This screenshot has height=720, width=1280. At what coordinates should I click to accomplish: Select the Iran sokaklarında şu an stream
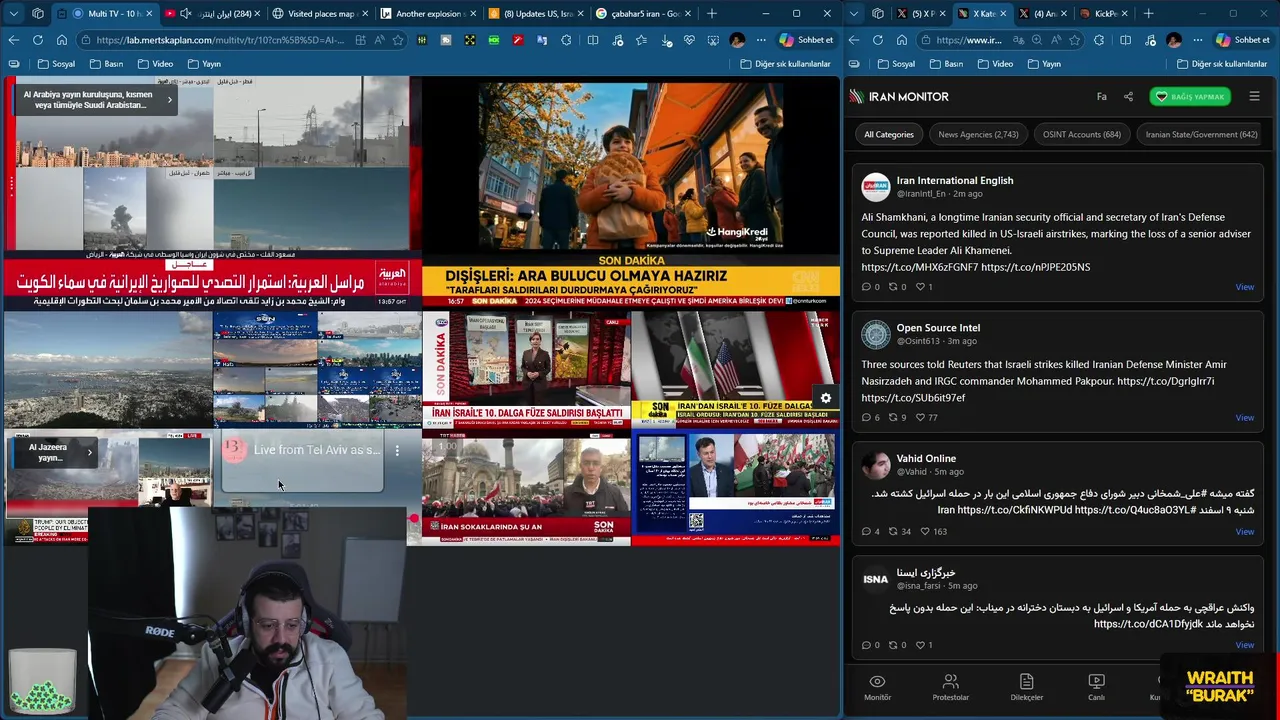coord(526,488)
